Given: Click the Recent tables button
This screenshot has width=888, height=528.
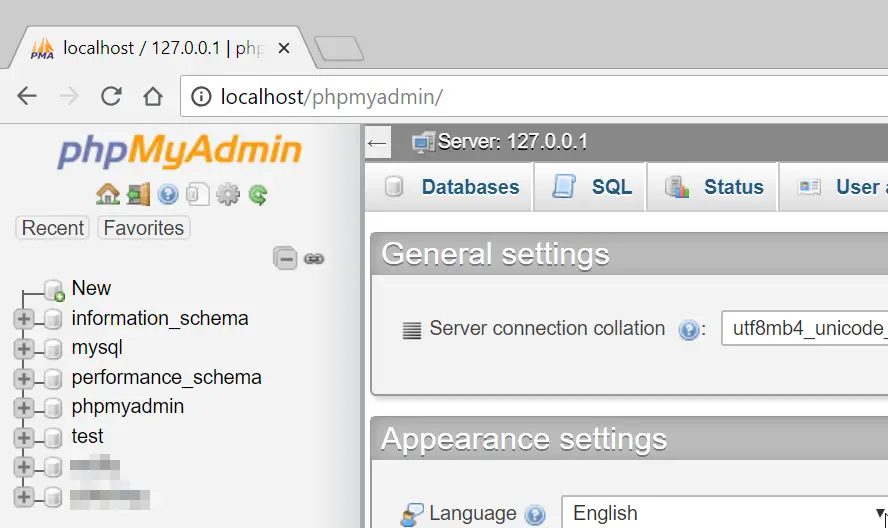Looking at the screenshot, I should click(53, 228).
